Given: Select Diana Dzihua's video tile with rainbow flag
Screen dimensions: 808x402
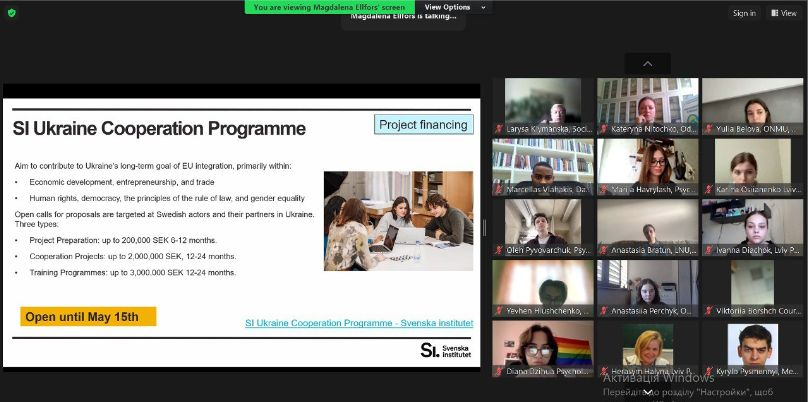Looking at the screenshot, I should (x=543, y=348).
